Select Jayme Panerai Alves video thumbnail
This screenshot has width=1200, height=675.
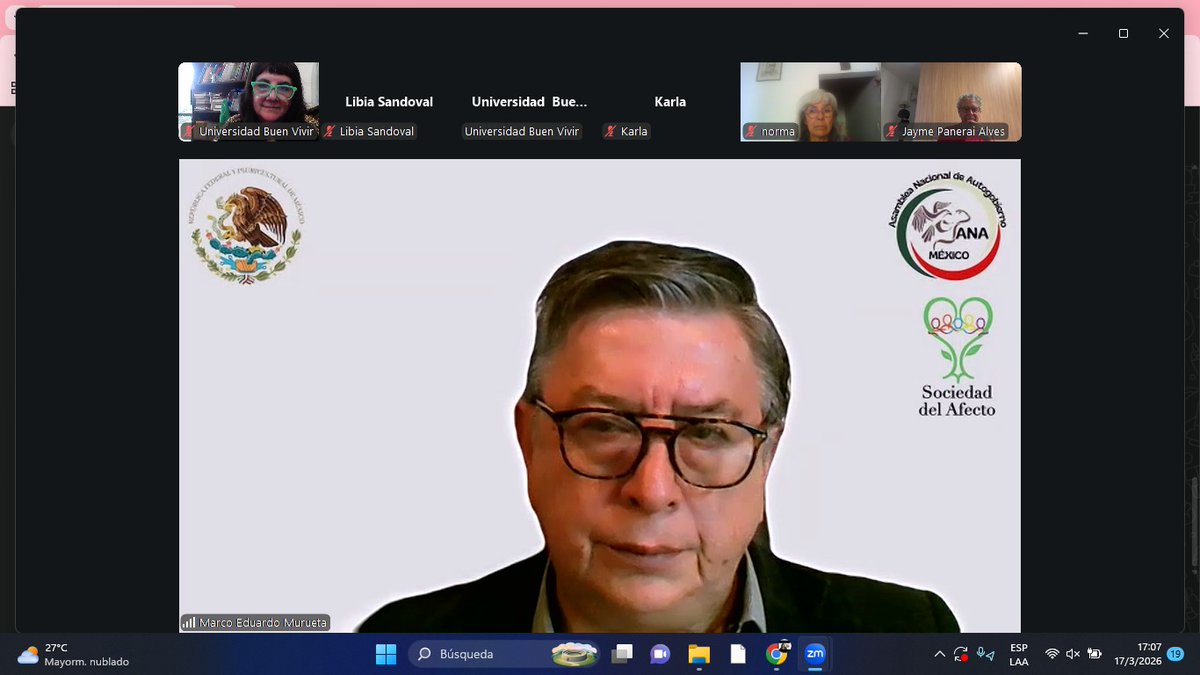[x=951, y=101]
